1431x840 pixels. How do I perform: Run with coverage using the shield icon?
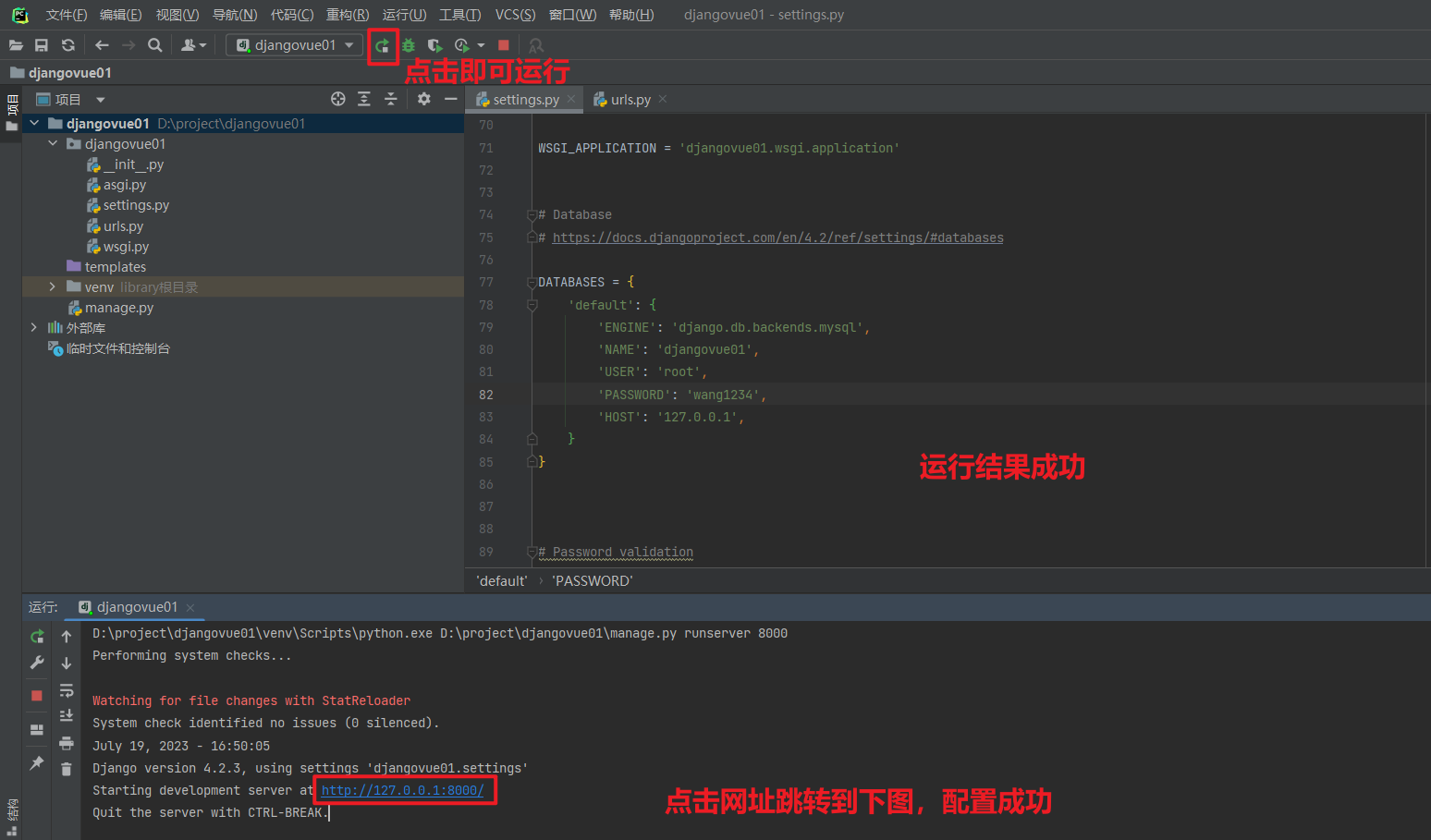(434, 45)
